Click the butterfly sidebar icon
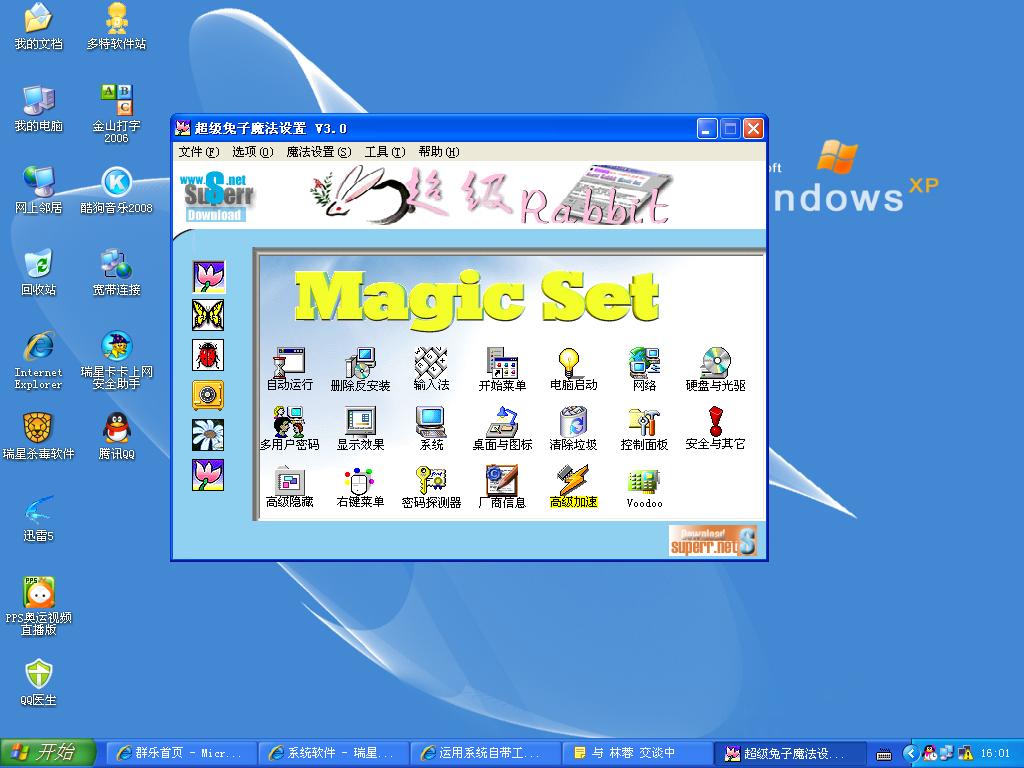 tap(208, 315)
